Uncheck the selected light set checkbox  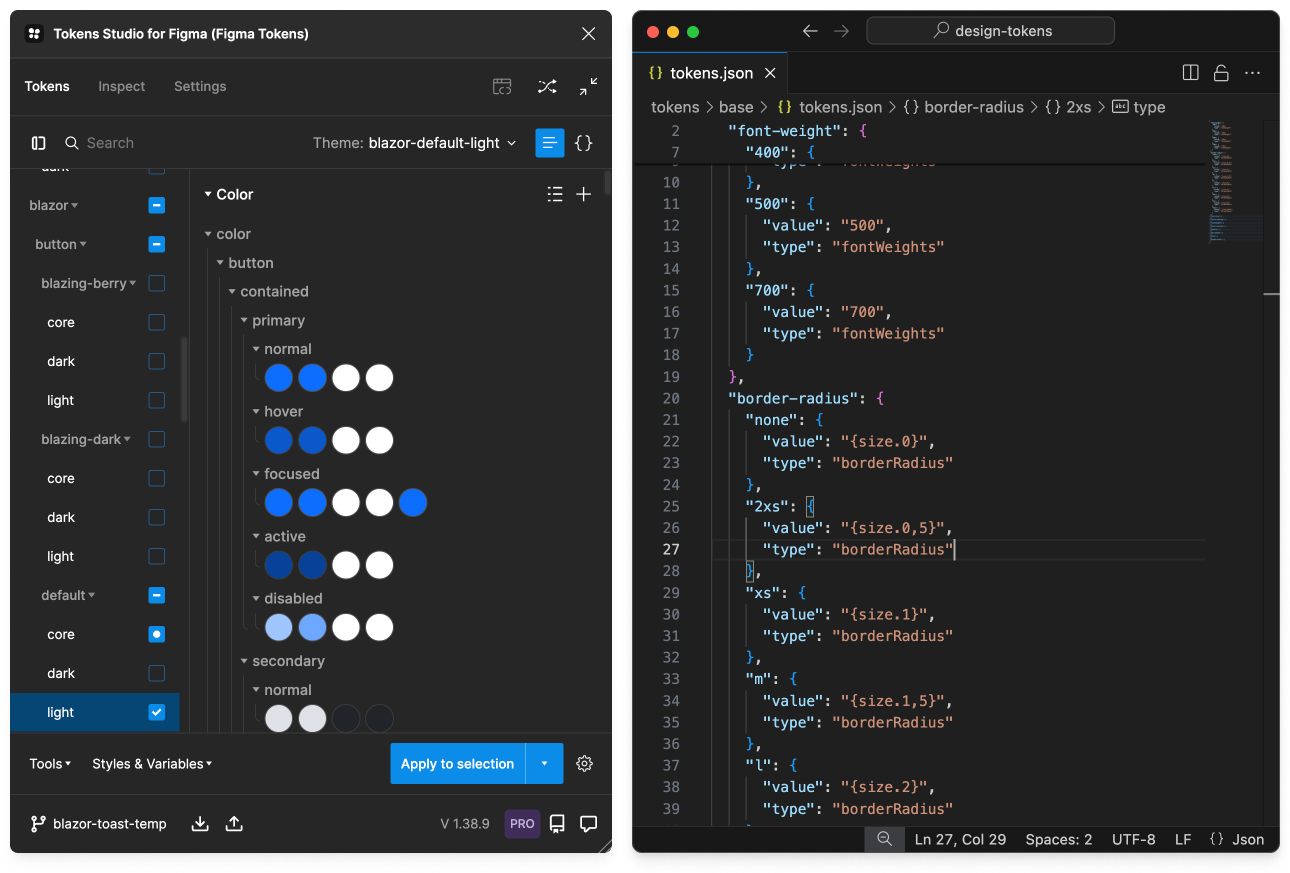(157, 712)
